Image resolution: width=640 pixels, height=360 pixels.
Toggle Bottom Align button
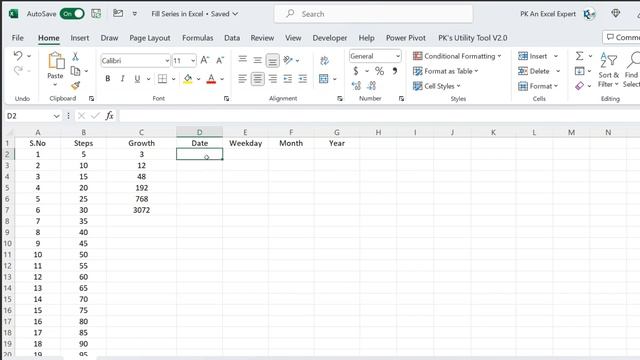(273, 61)
